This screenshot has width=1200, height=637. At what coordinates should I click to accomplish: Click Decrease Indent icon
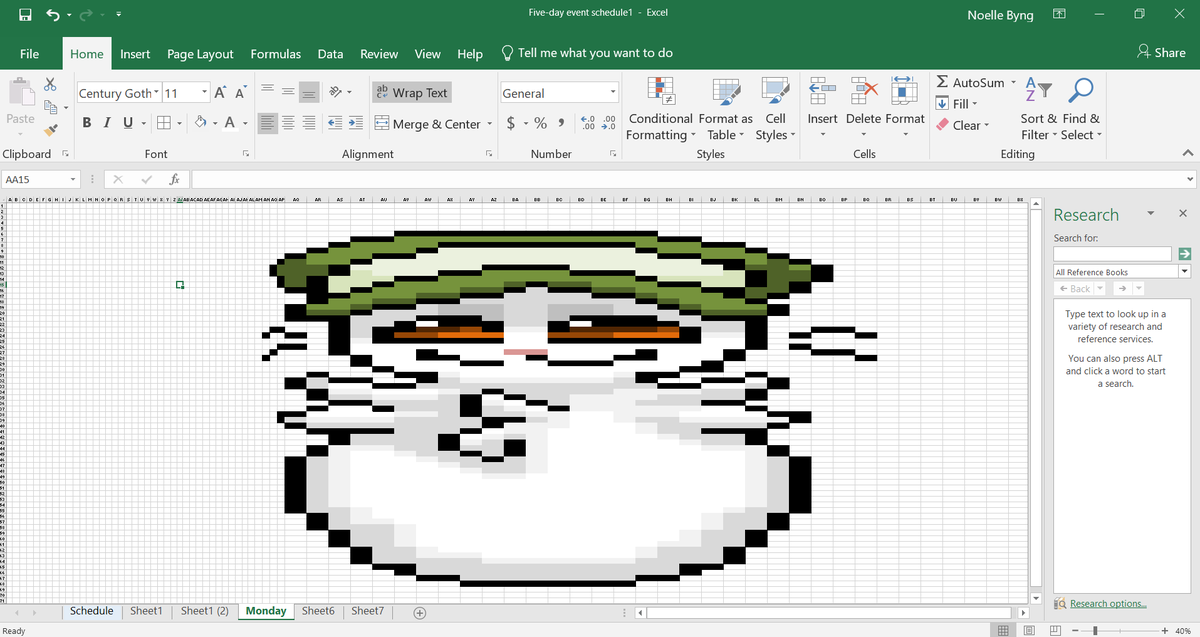click(x=334, y=123)
